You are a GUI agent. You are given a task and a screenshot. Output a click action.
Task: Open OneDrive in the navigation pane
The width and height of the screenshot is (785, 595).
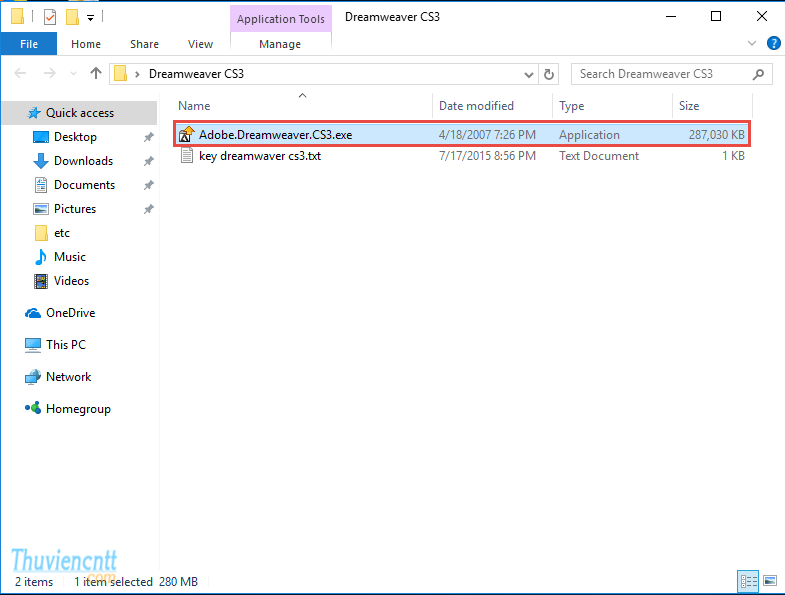click(x=70, y=313)
